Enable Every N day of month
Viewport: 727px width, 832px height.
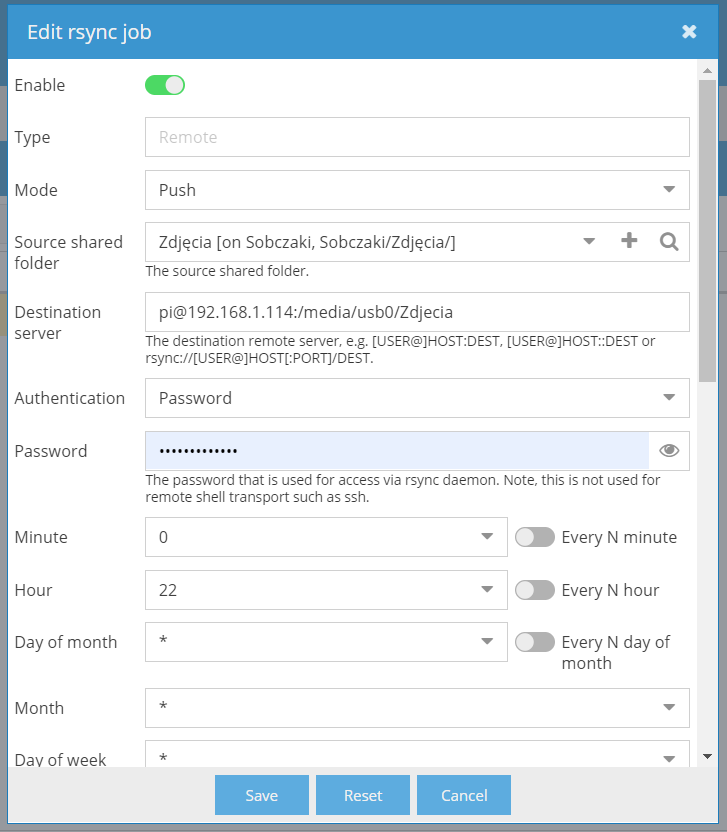(x=535, y=642)
